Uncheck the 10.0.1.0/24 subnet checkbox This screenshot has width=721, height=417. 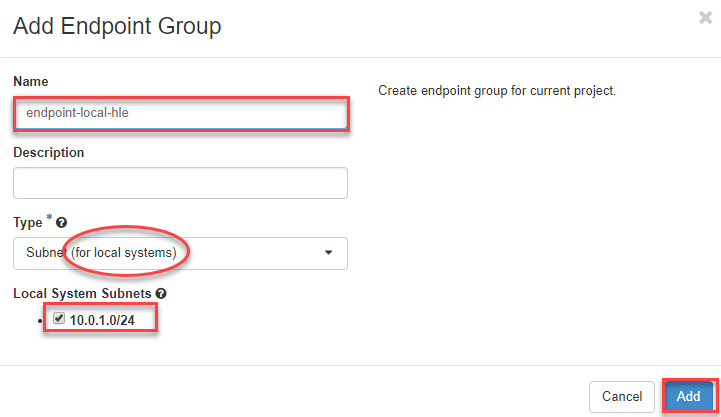click(59, 319)
